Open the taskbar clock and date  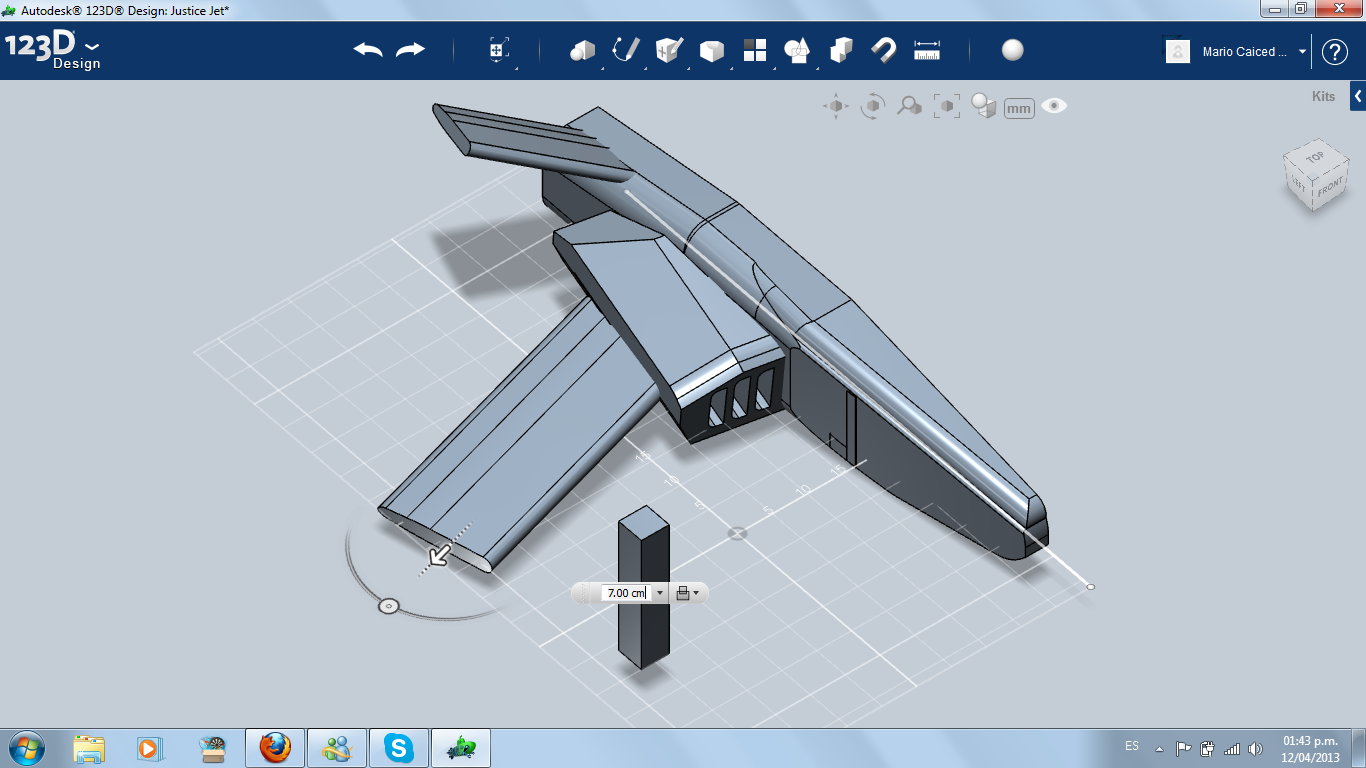[x=1310, y=748]
